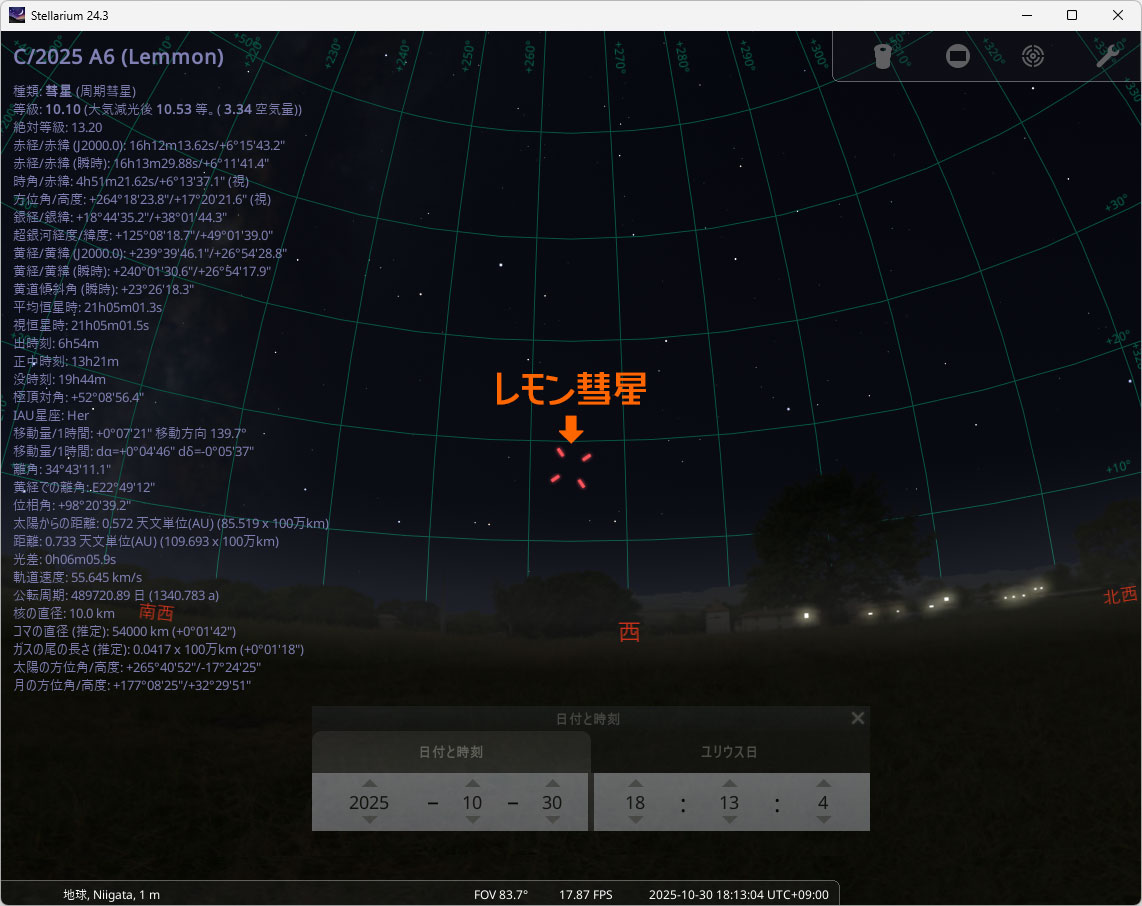Toggle the Telrad sight icon

coord(1032,57)
